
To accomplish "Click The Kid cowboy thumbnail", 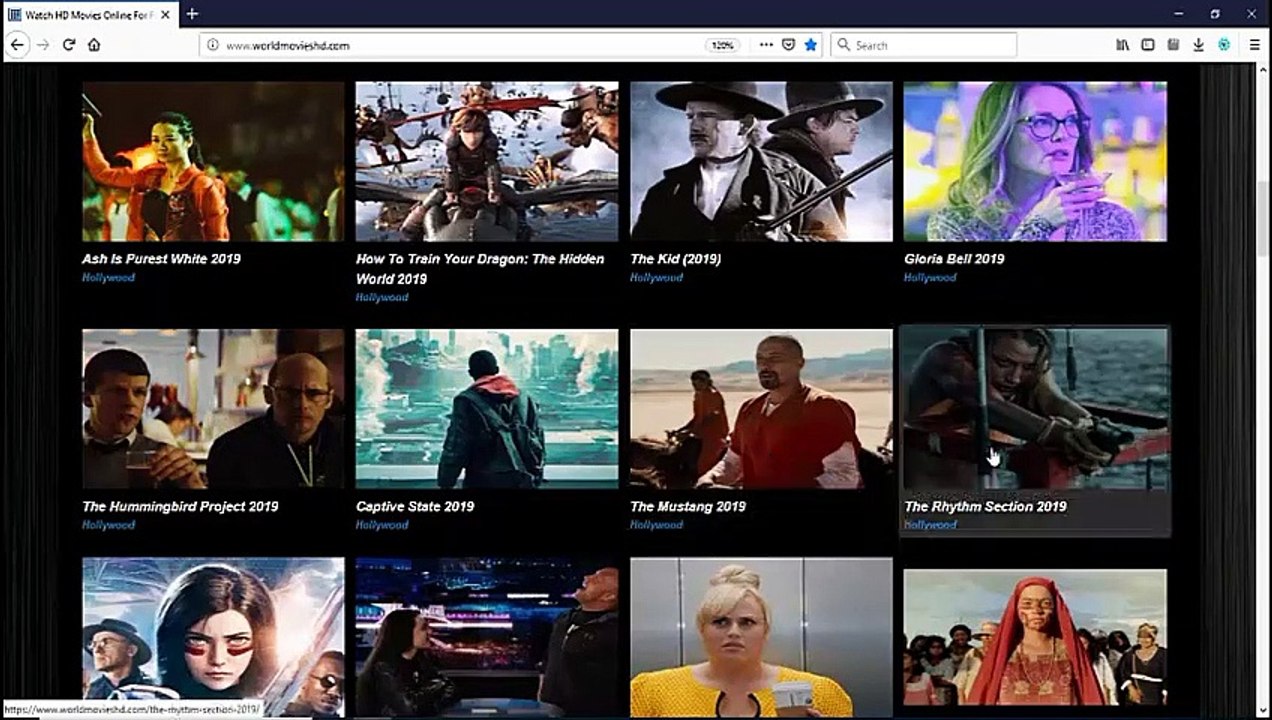I will (x=761, y=161).
